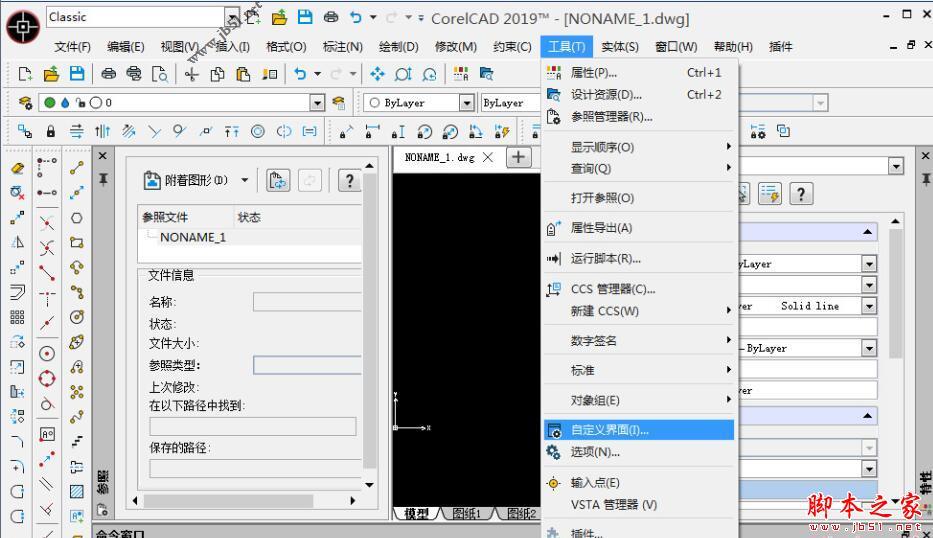The width and height of the screenshot is (933, 538).
Task: Click the Properties toolbar icon near the pan tools
Action: point(461,74)
